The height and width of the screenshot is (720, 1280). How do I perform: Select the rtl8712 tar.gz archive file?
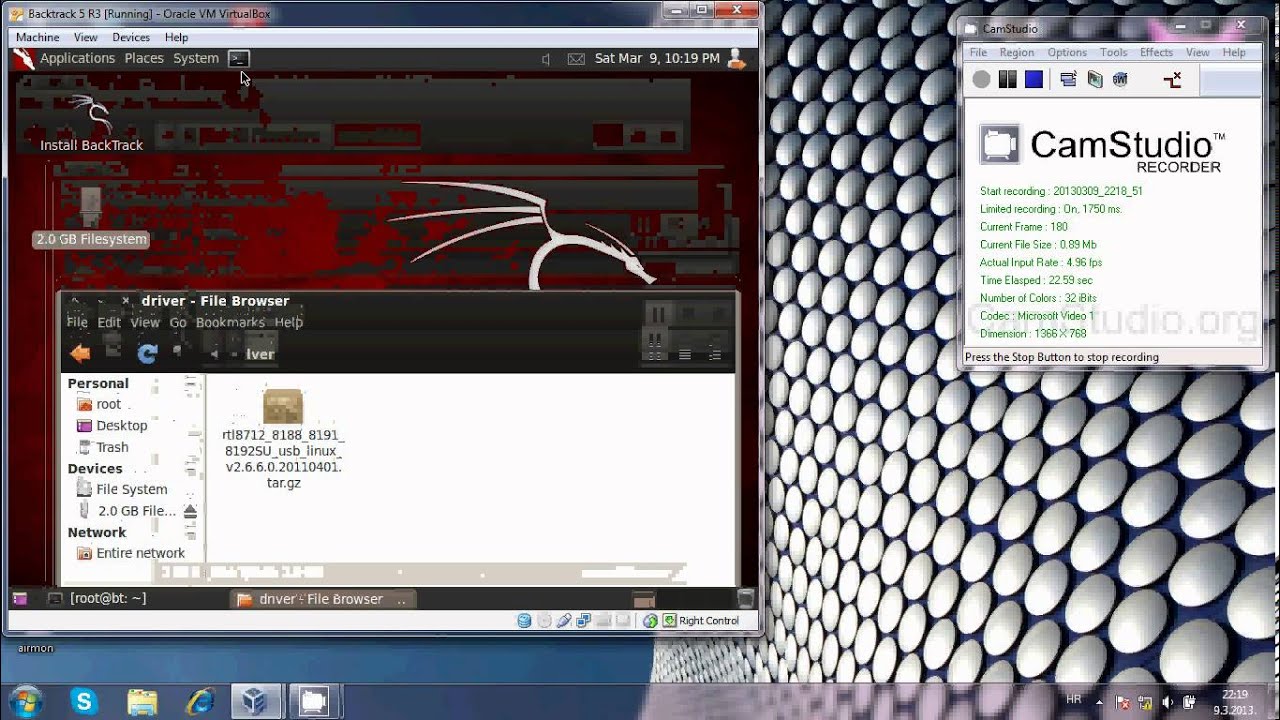[283, 439]
